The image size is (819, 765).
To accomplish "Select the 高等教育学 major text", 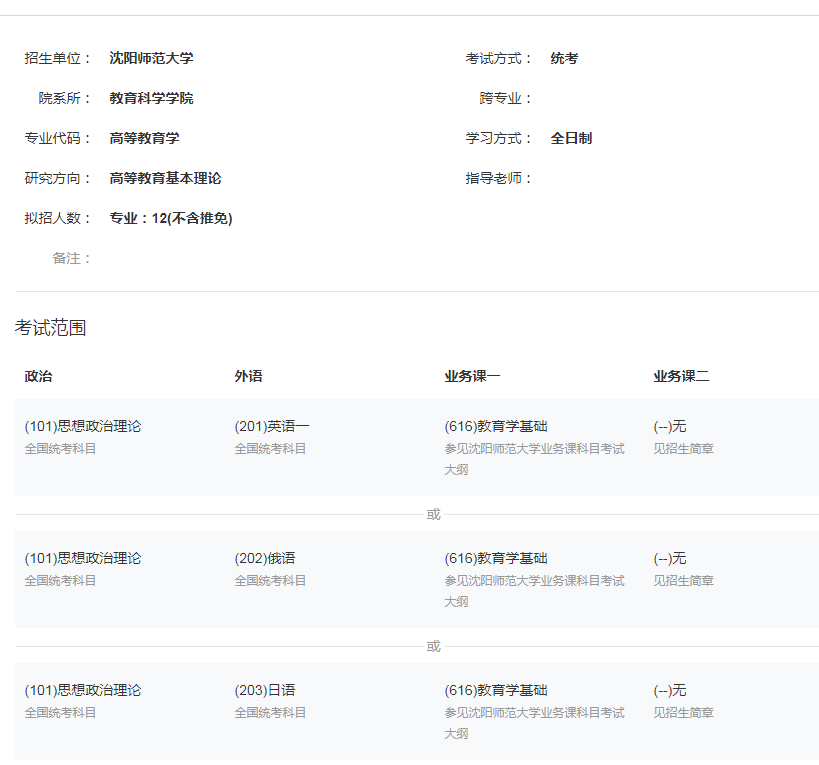I will point(144,138).
